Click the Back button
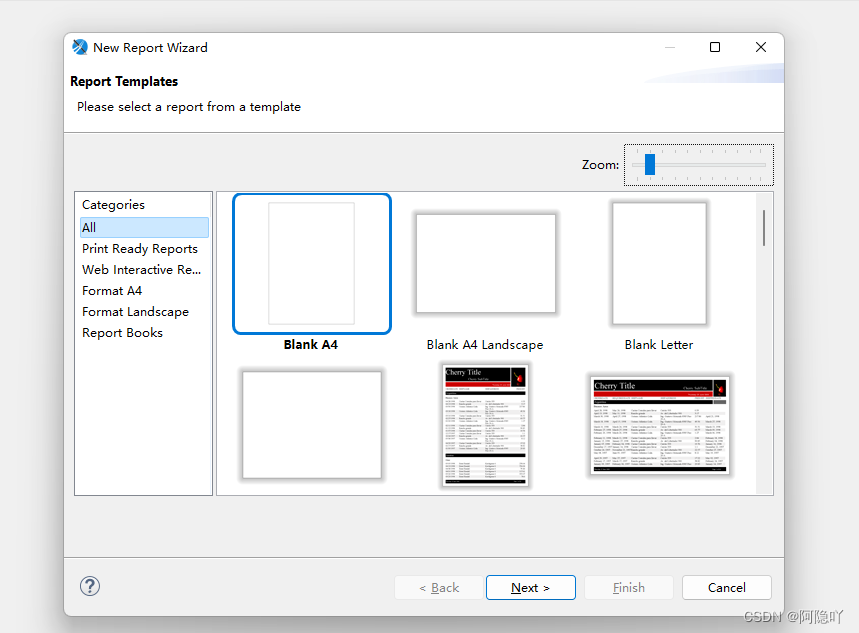859x633 pixels. pos(438,587)
